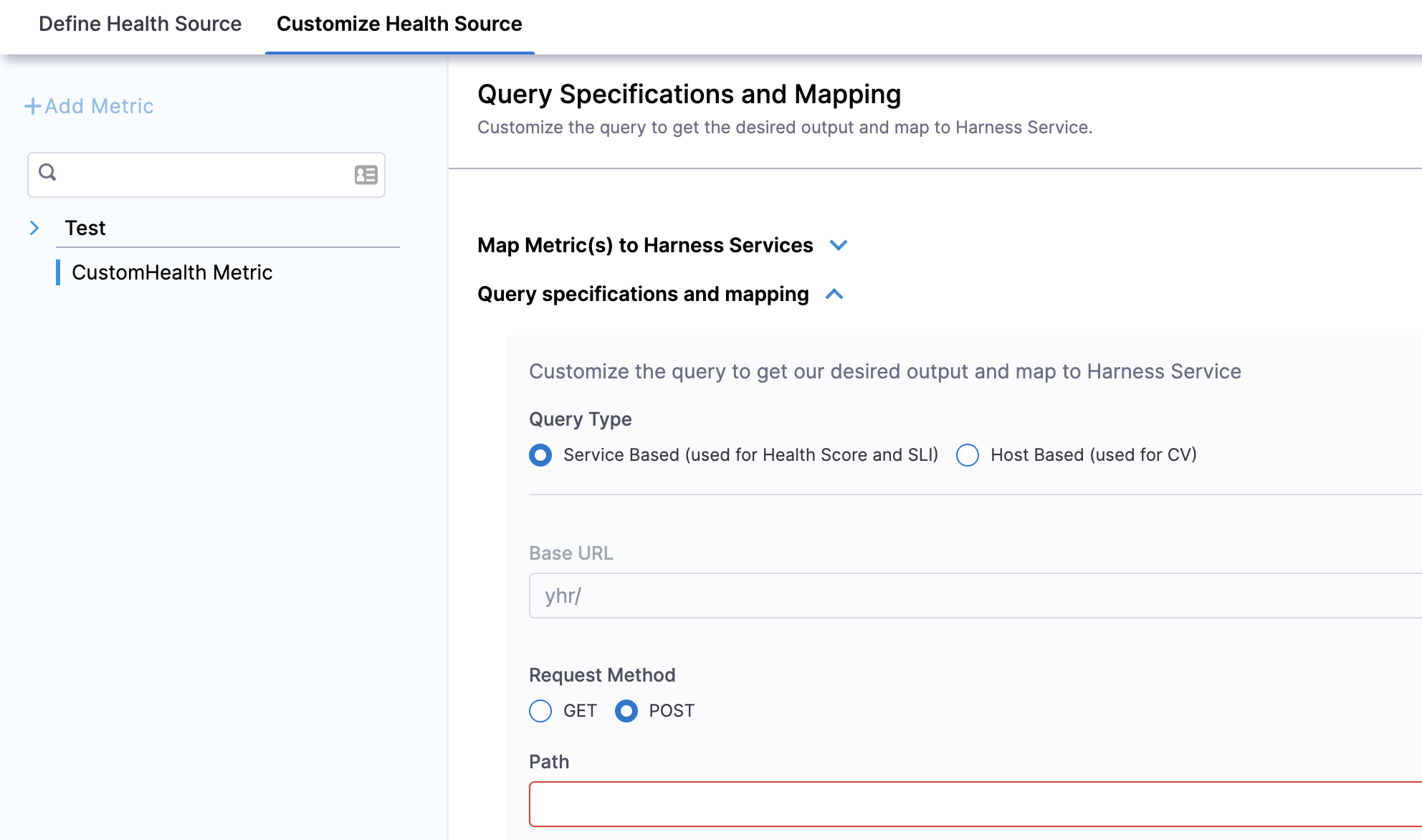
Task: Click the Test group label
Action: click(85, 228)
